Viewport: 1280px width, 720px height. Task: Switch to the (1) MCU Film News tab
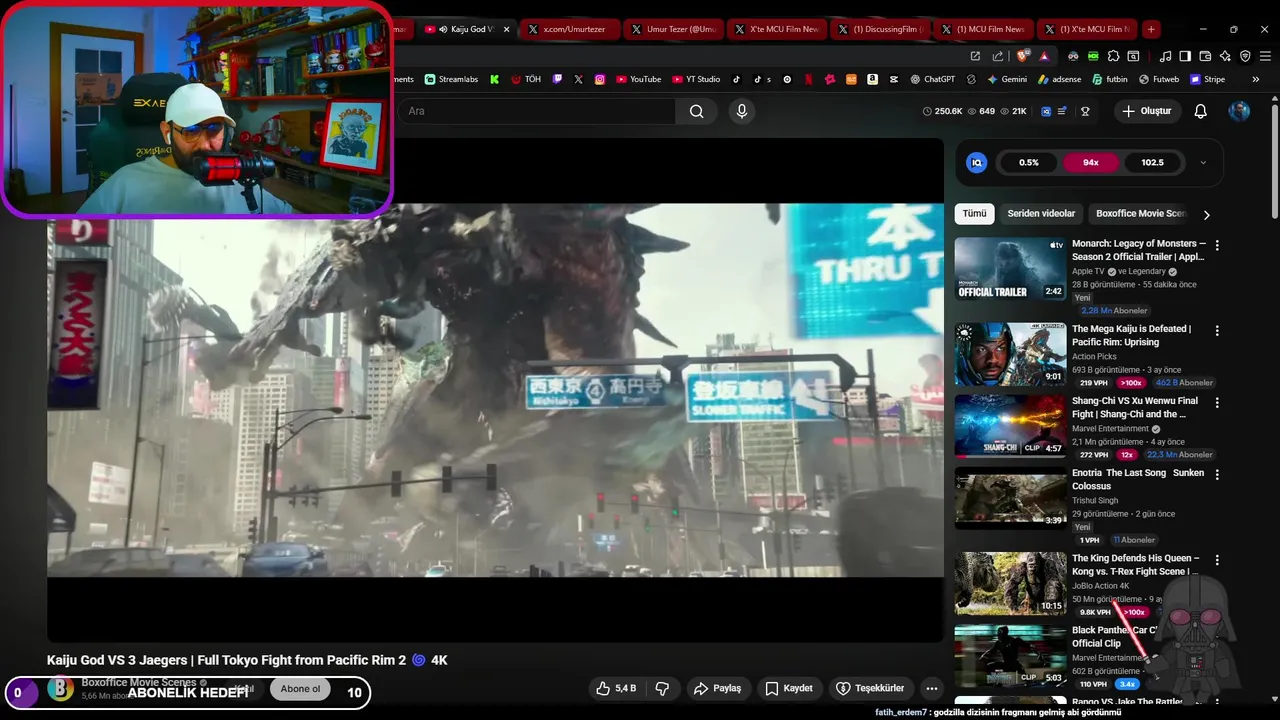[x=982, y=29]
